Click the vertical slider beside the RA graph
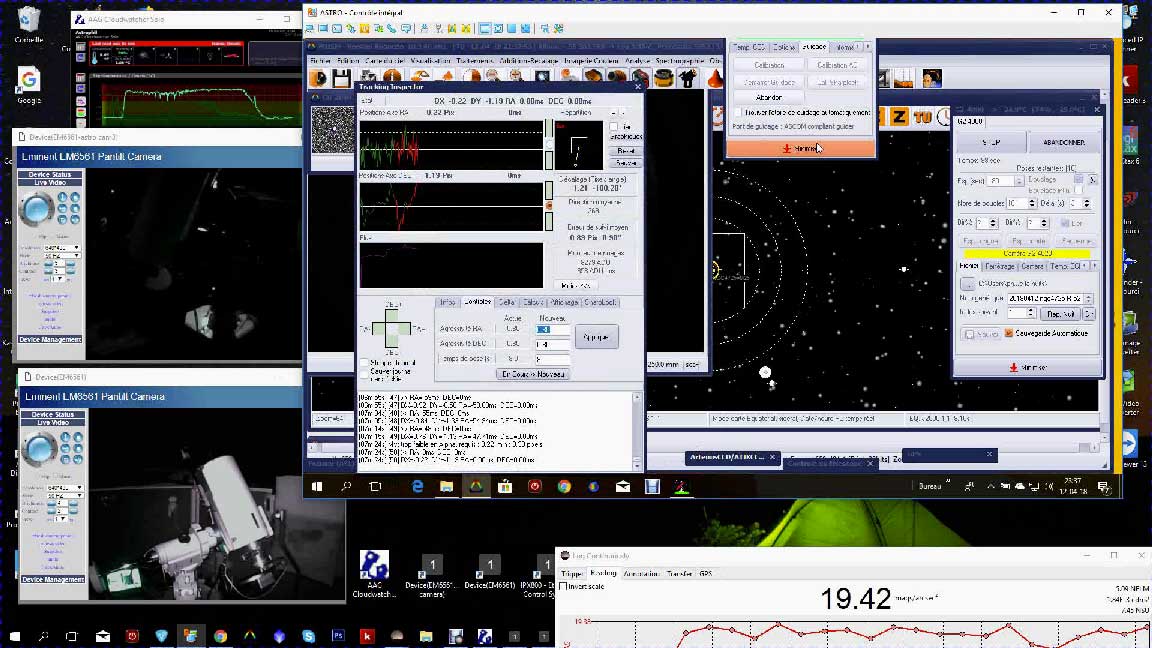 (x=548, y=144)
